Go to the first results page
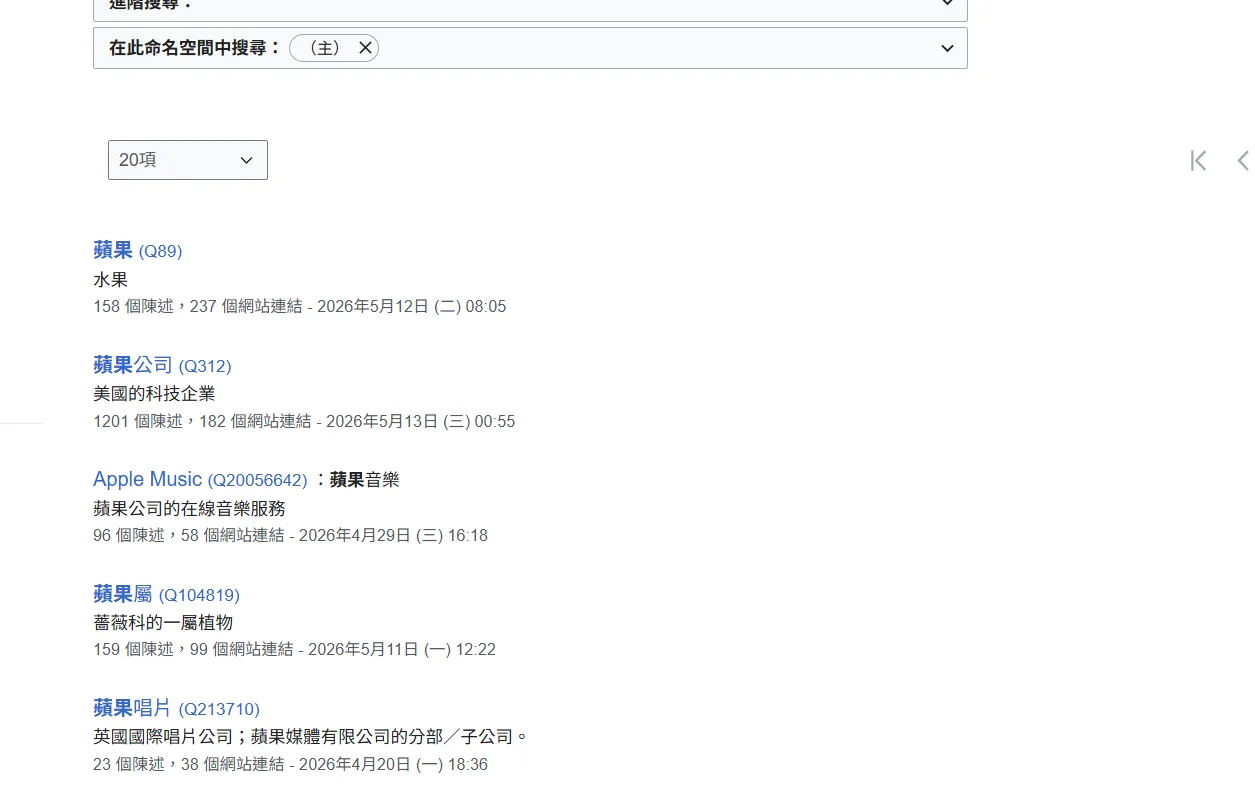Image resolution: width=1255 pixels, height=789 pixels. coord(1198,160)
